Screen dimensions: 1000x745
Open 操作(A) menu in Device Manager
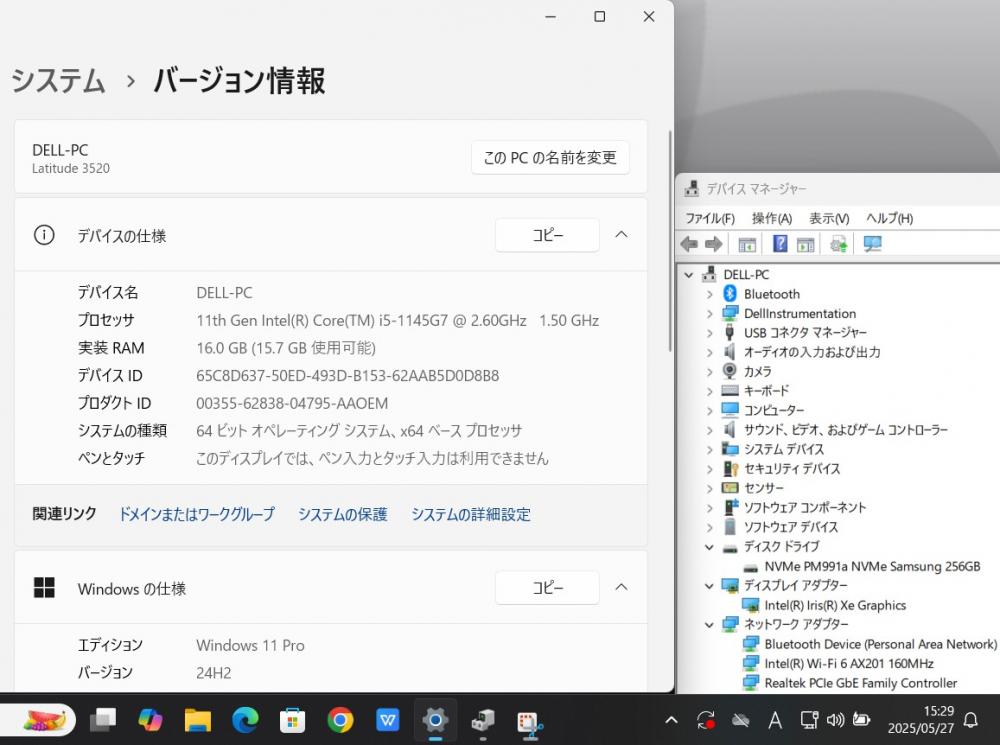tap(772, 218)
